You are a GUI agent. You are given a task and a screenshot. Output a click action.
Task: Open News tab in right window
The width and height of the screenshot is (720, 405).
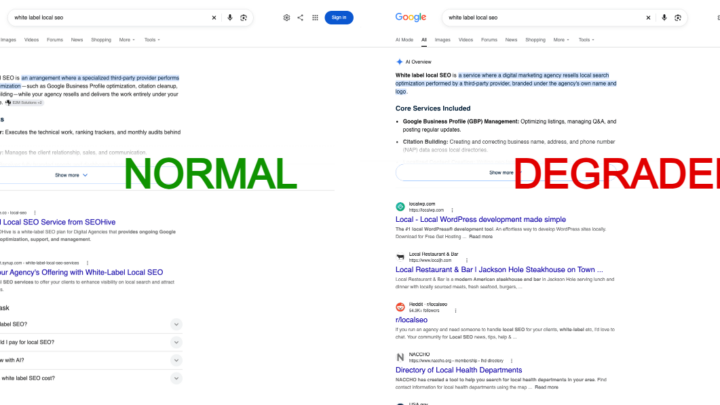511,40
